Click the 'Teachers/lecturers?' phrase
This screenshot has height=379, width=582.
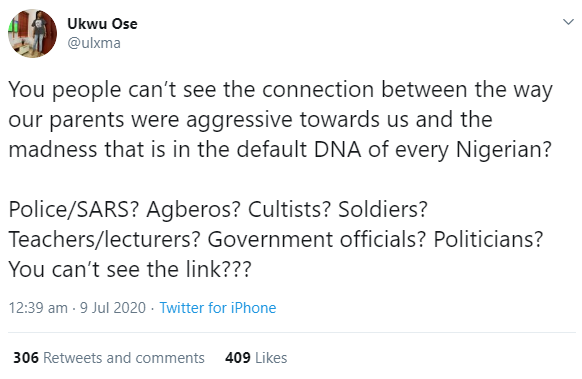104,239
